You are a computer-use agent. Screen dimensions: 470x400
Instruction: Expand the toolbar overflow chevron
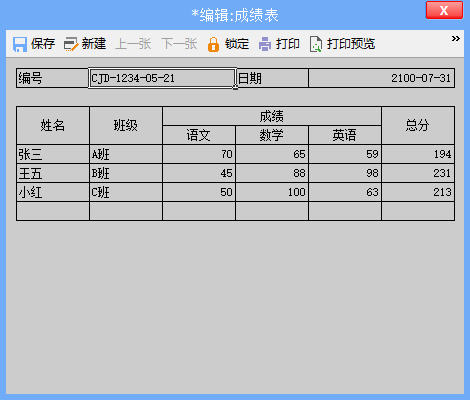coord(456,39)
